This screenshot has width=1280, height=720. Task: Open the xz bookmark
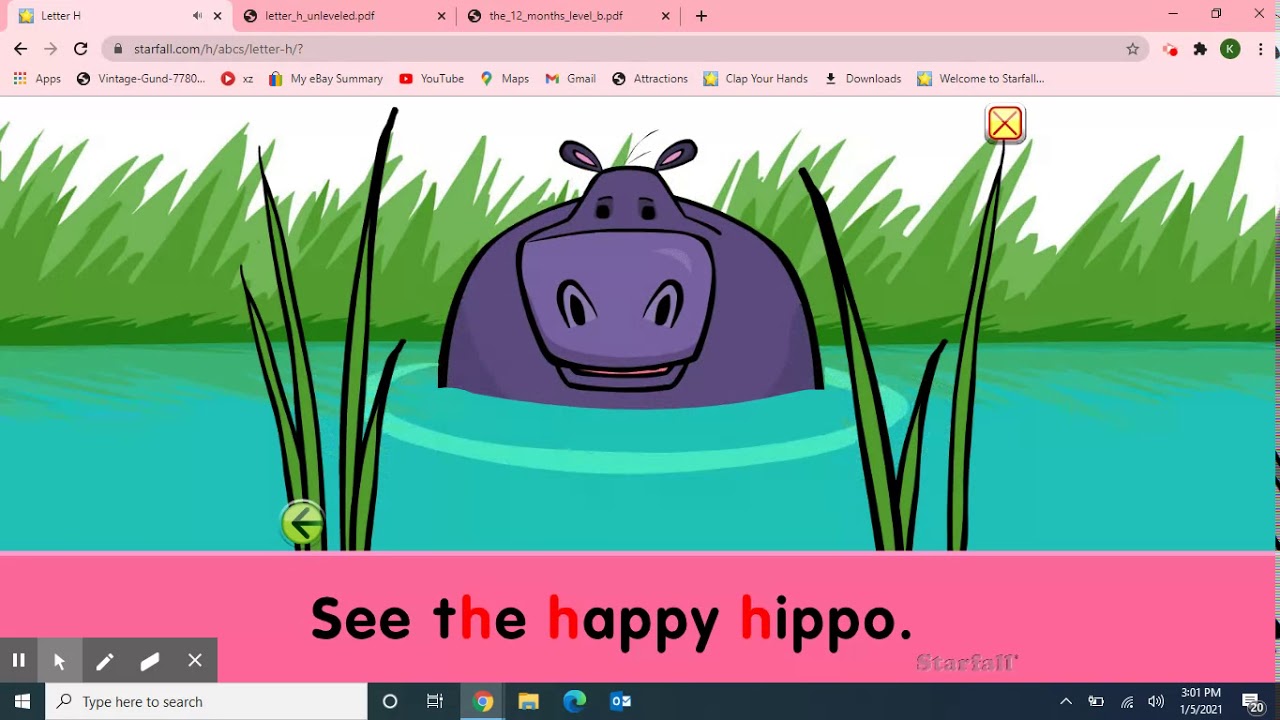point(237,79)
